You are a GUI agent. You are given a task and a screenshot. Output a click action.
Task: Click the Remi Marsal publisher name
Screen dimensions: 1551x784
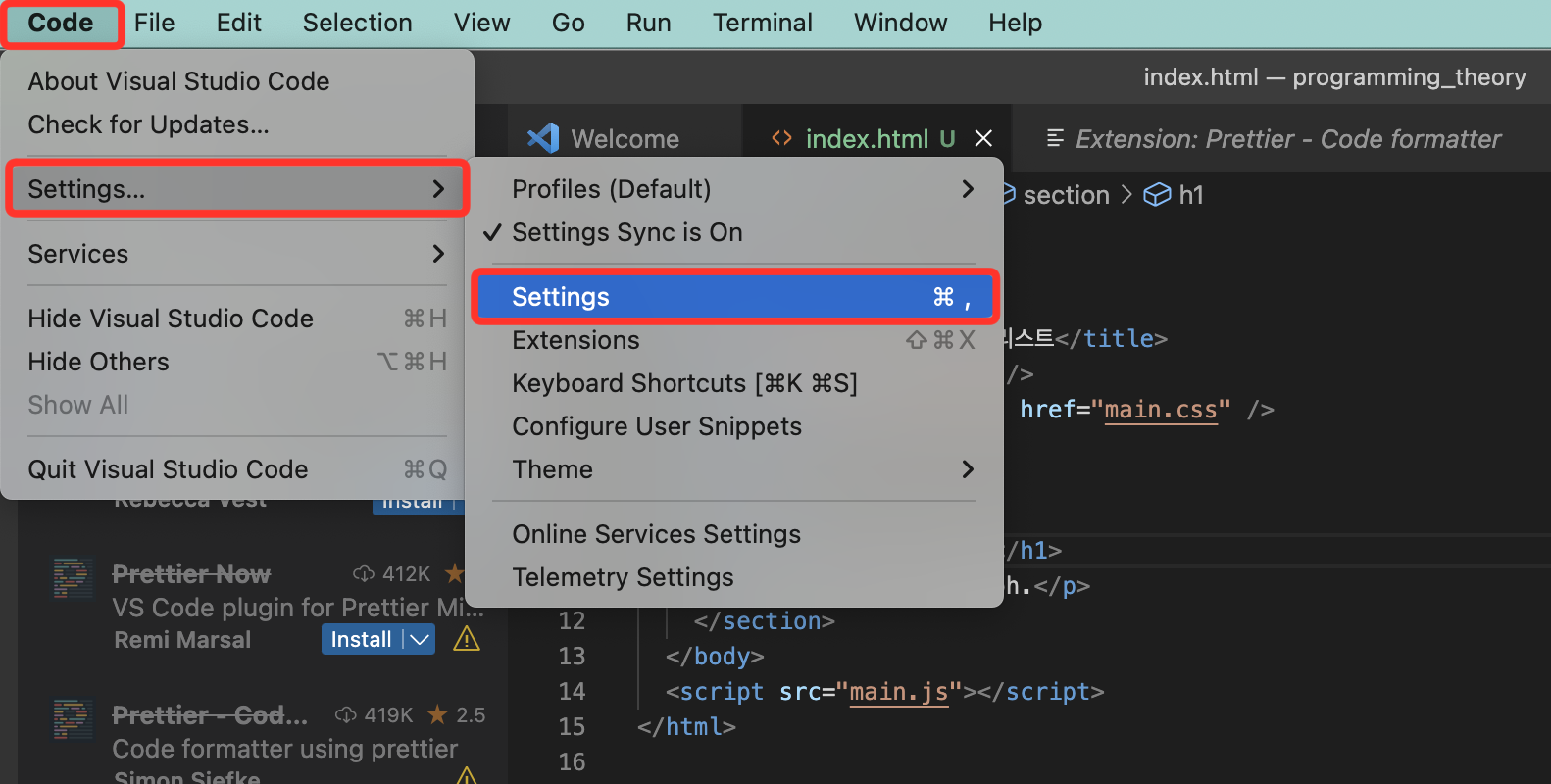click(x=182, y=640)
